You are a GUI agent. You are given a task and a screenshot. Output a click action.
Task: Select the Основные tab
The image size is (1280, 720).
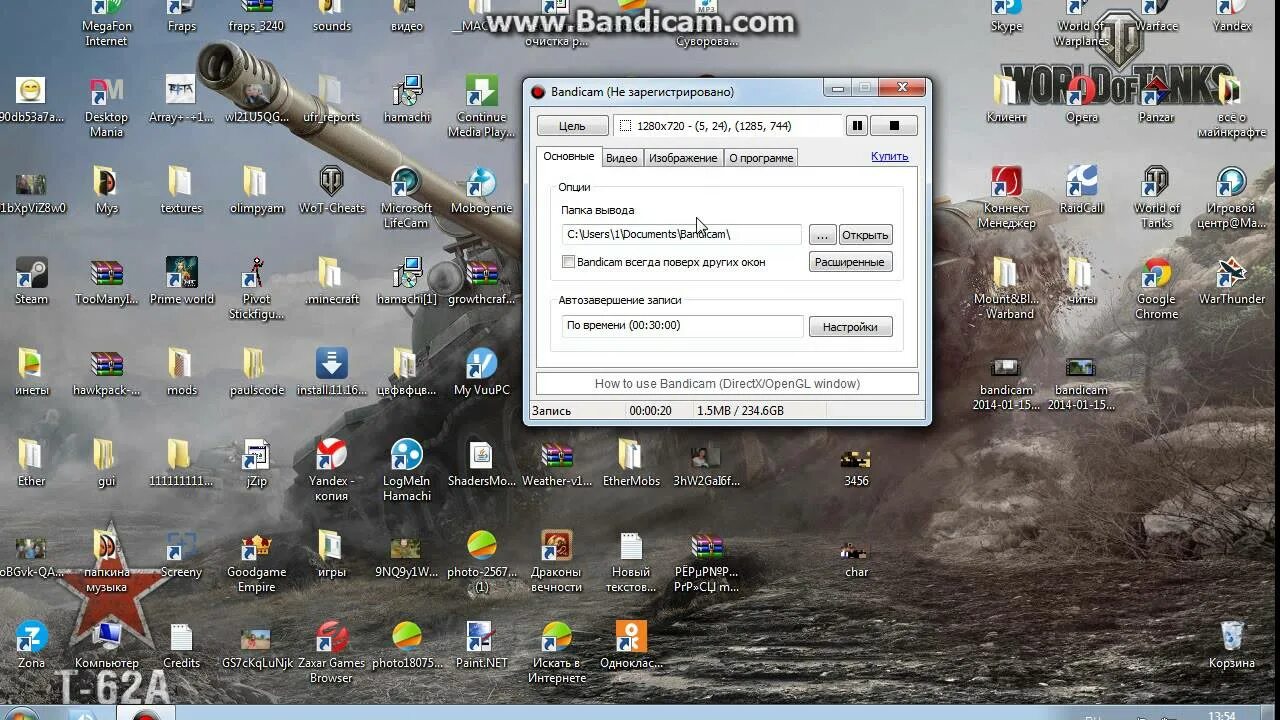[x=569, y=156]
